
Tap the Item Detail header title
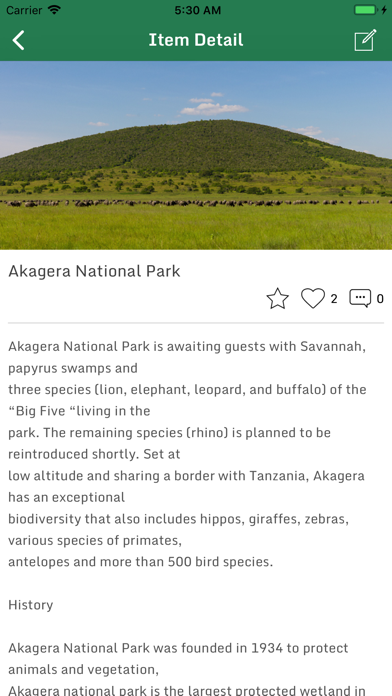coord(196,40)
